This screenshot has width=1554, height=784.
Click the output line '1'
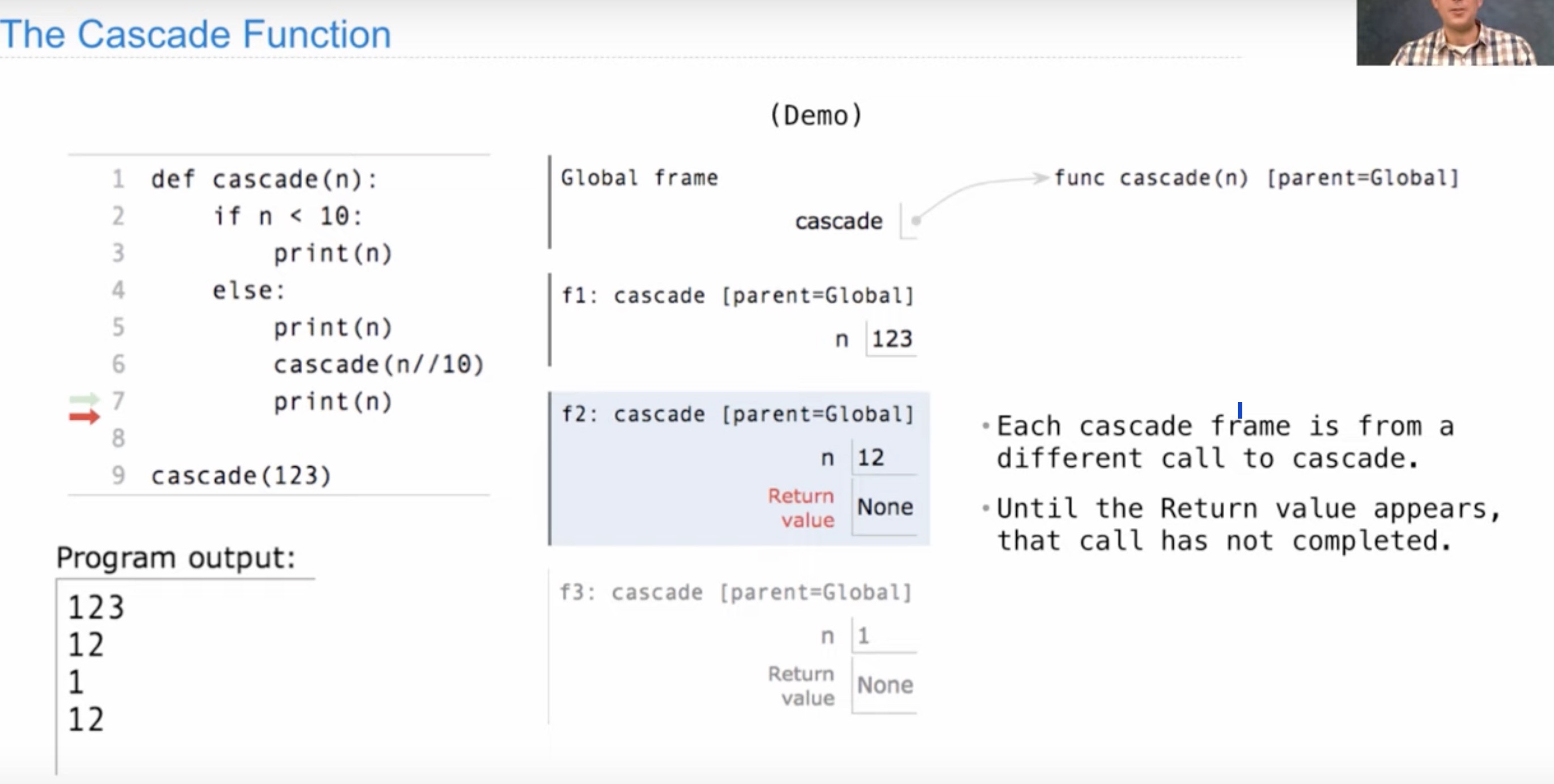pos(75,682)
